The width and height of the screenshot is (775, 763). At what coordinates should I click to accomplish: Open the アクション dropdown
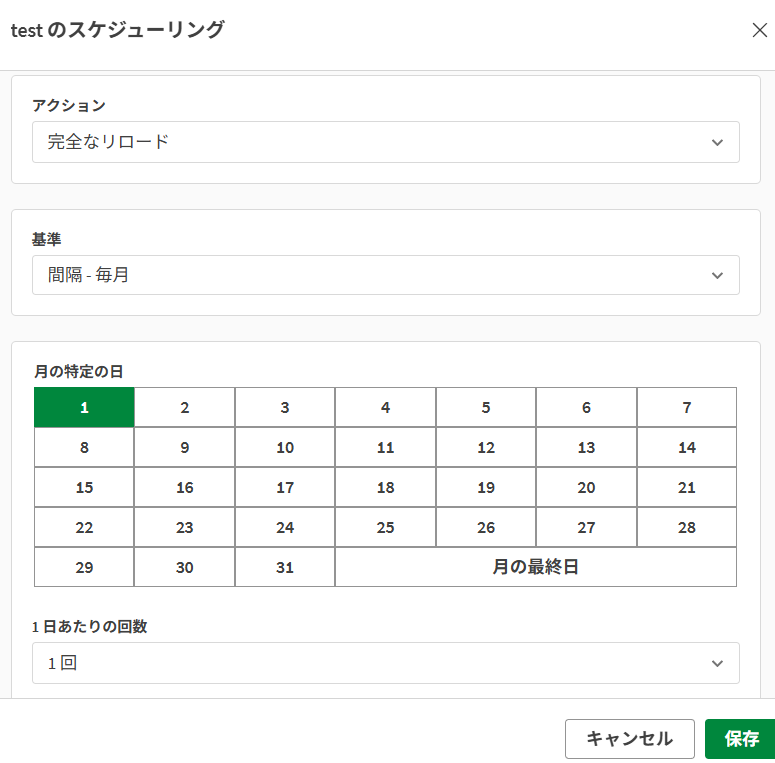(385, 142)
